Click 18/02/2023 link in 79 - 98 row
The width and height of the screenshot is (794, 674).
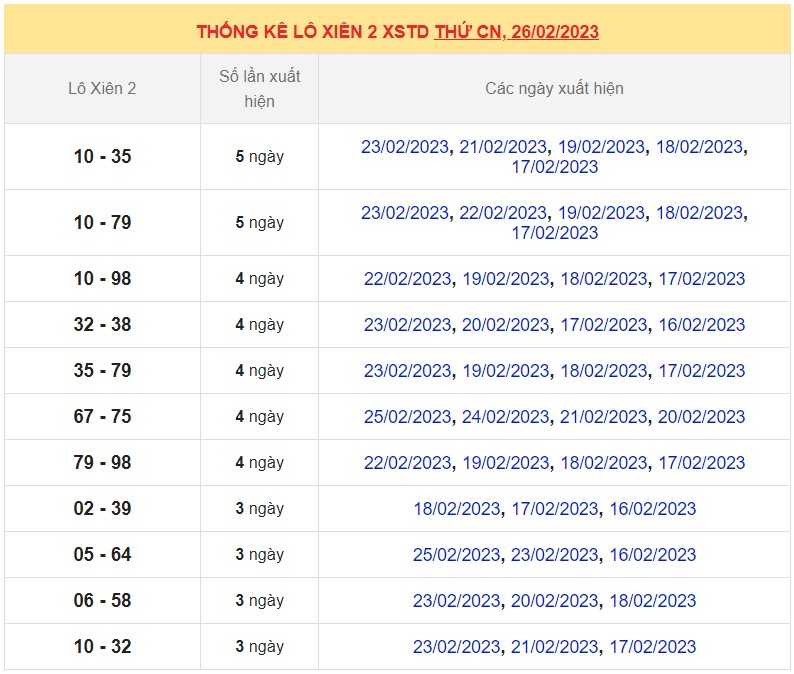tap(603, 463)
